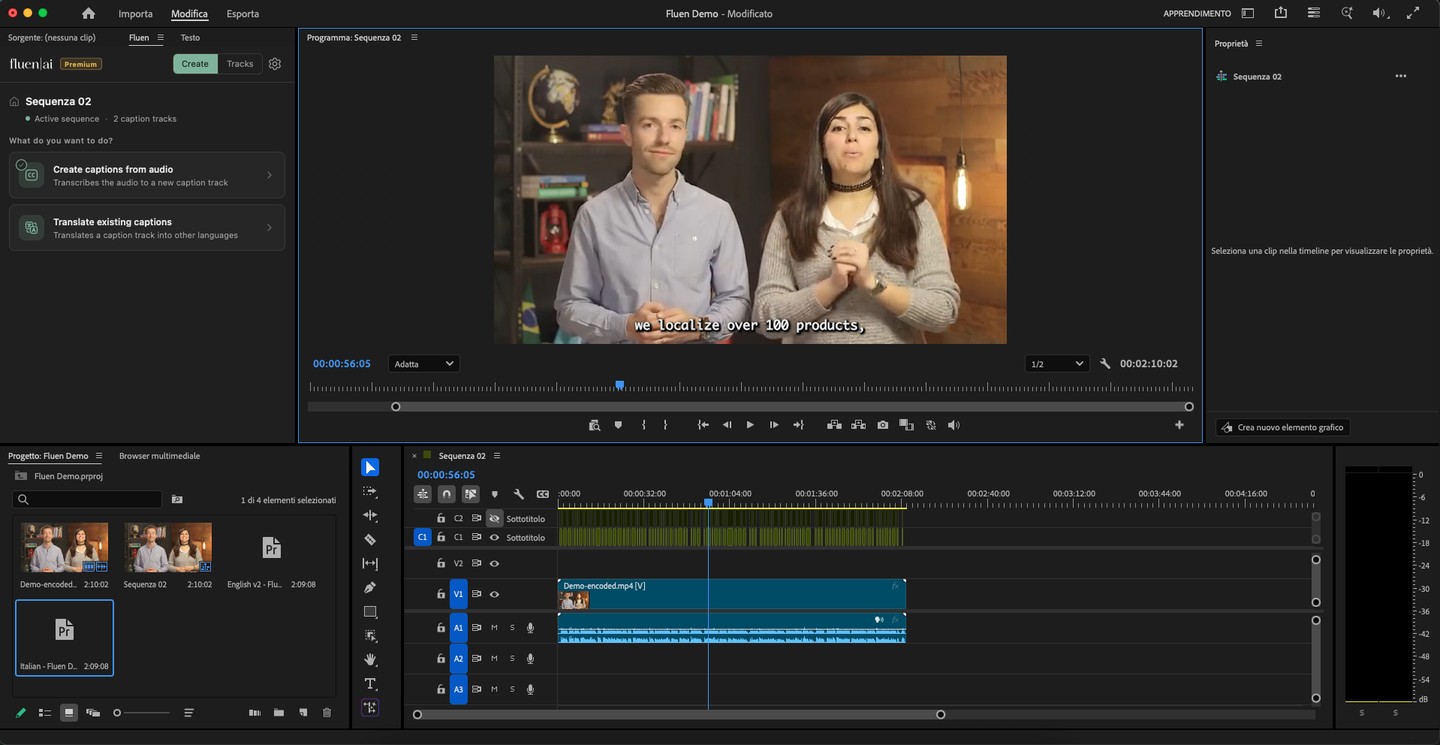Viewport: 1440px width, 745px height.
Task: Click project panel search field
Action: (88, 499)
